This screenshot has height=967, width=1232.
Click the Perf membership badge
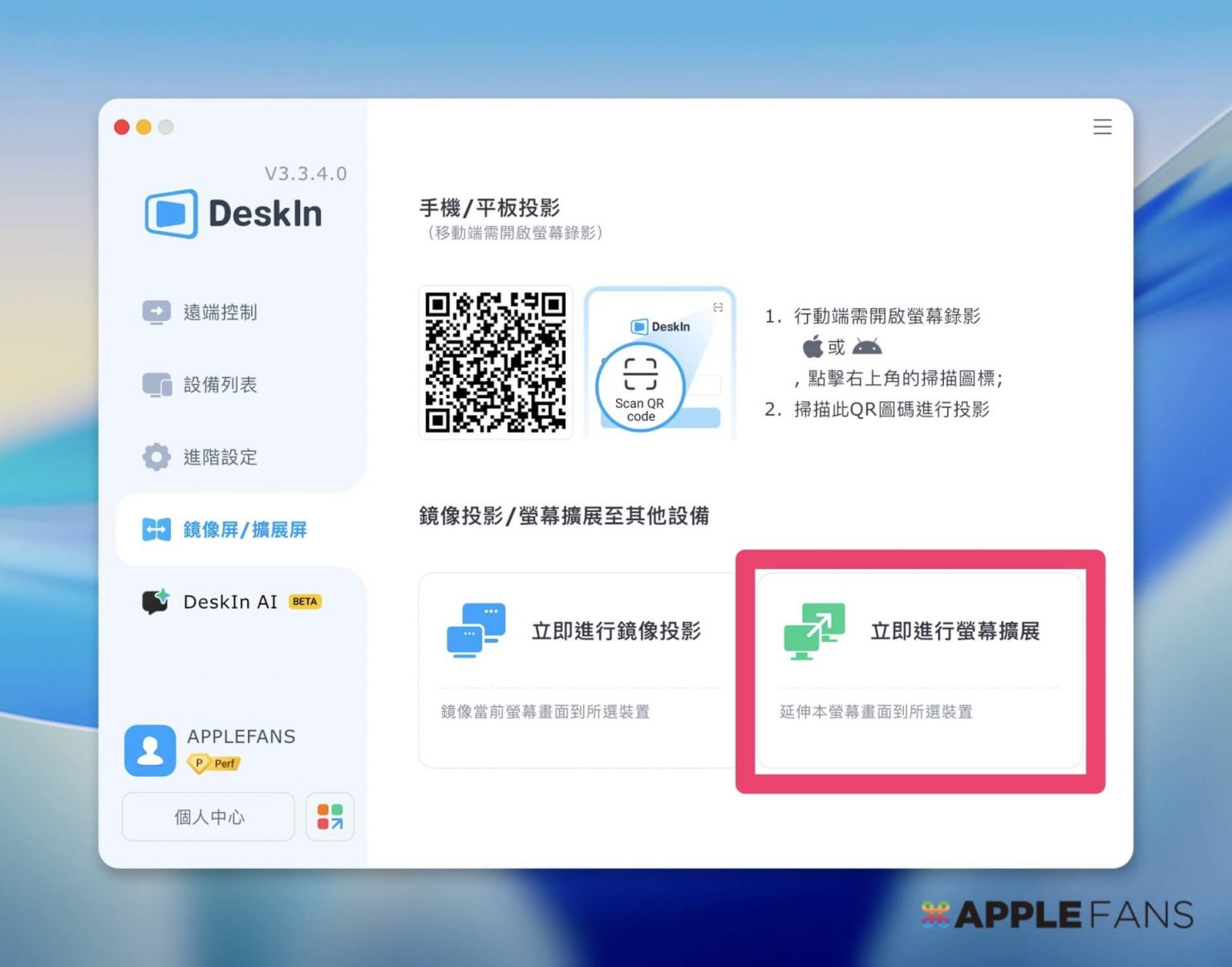tap(214, 763)
